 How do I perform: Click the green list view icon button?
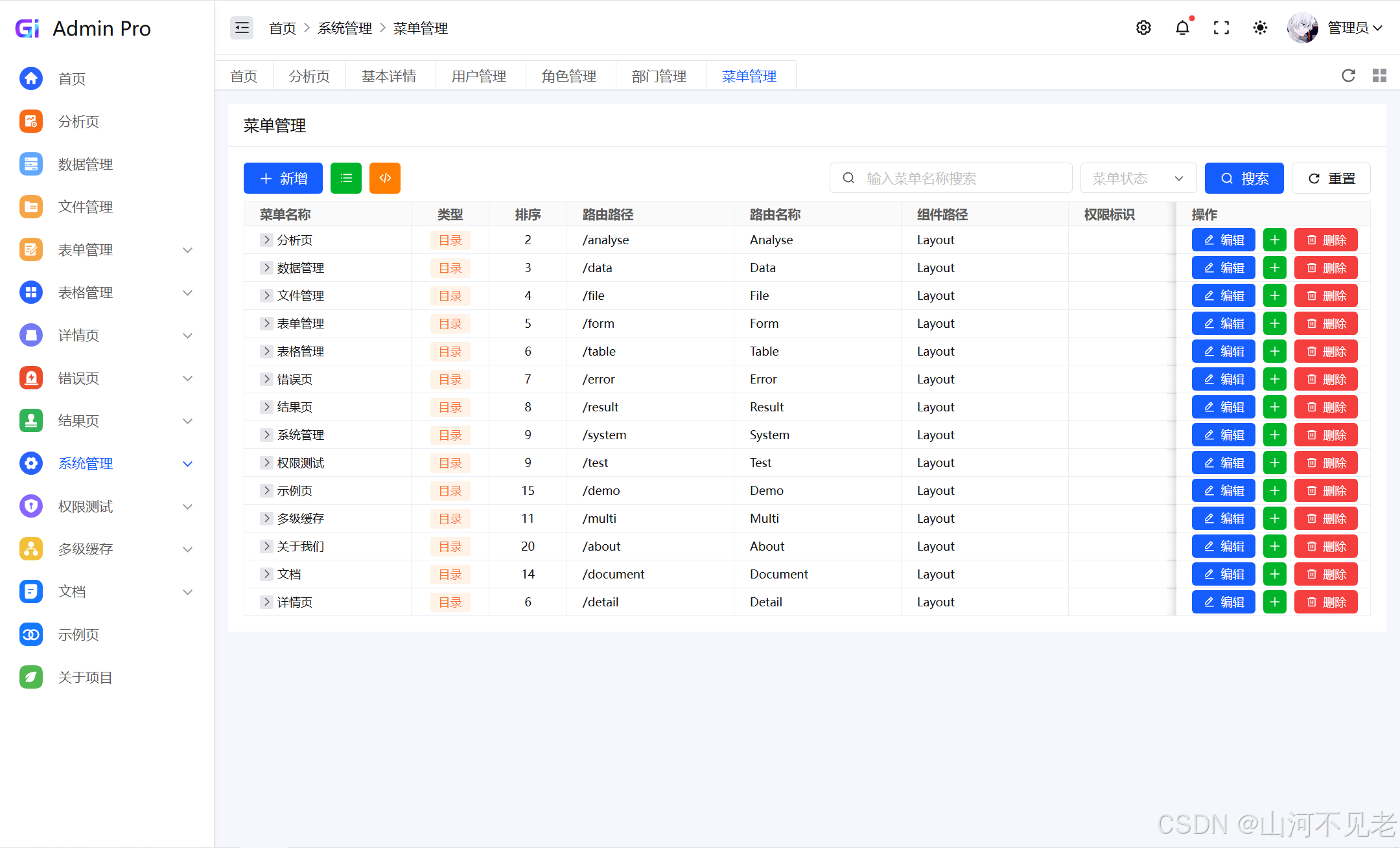pos(346,178)
